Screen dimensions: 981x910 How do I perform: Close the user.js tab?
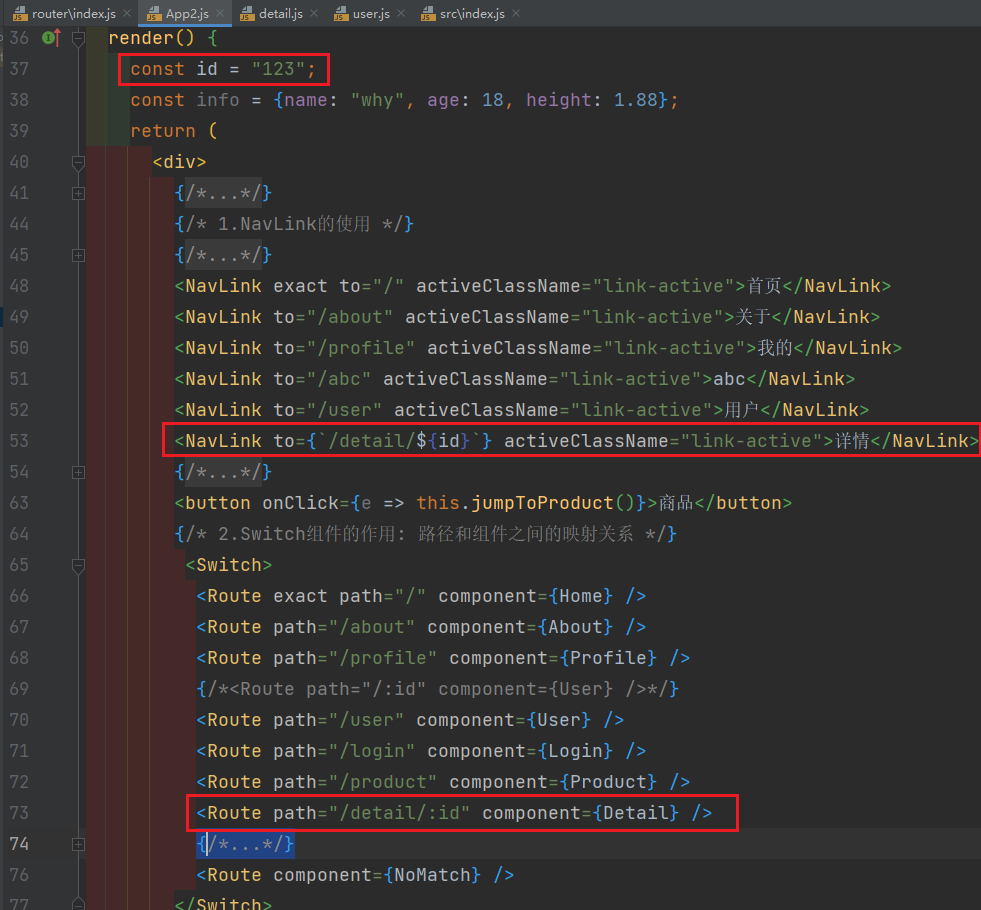click(x=401, y=13)
